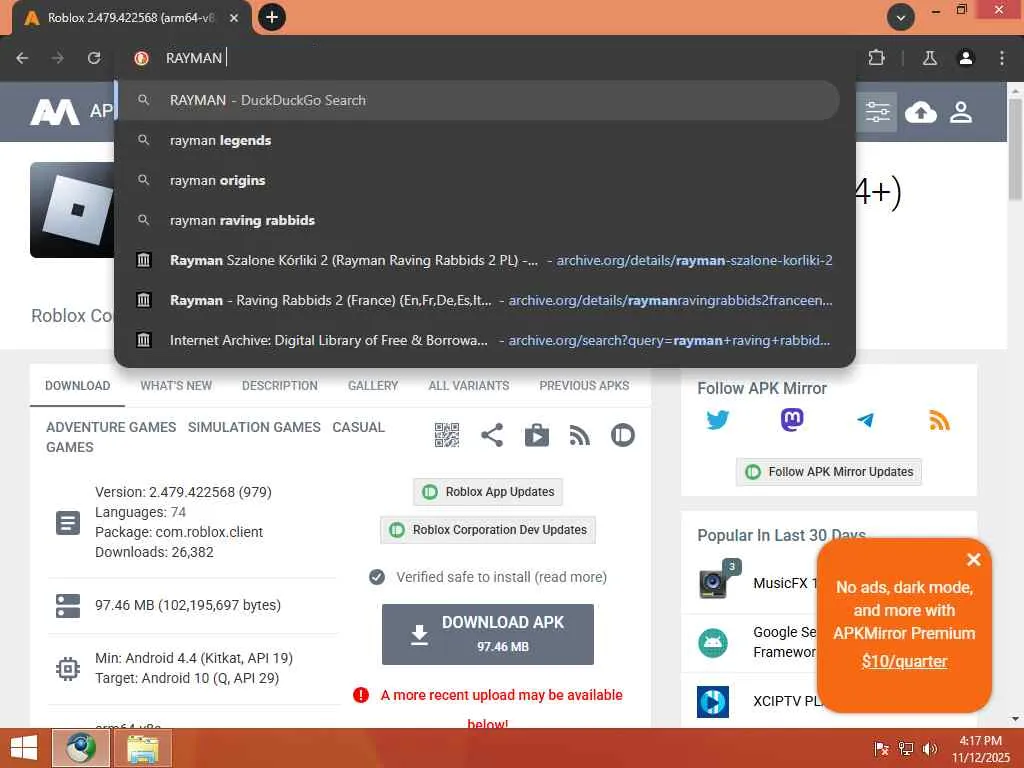Click Roblox Corporation Dev Updates button
The width and height of the screenshot is (1024, 768).
click(488, 530)
